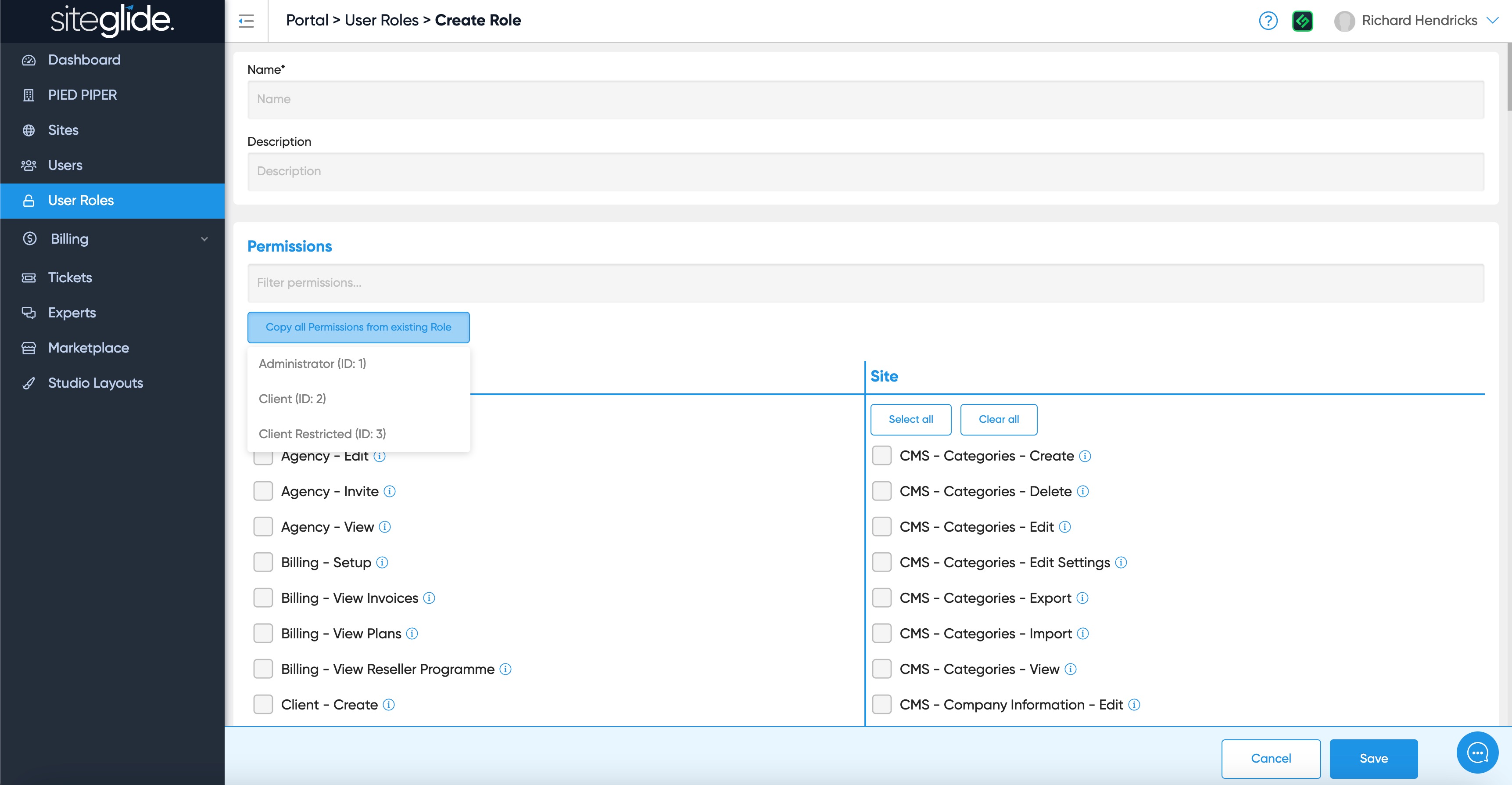The height and width of the screenshot is (785, 1512).
Task: Click the Studio Layouts brush icon
Action: coord(28,383)
